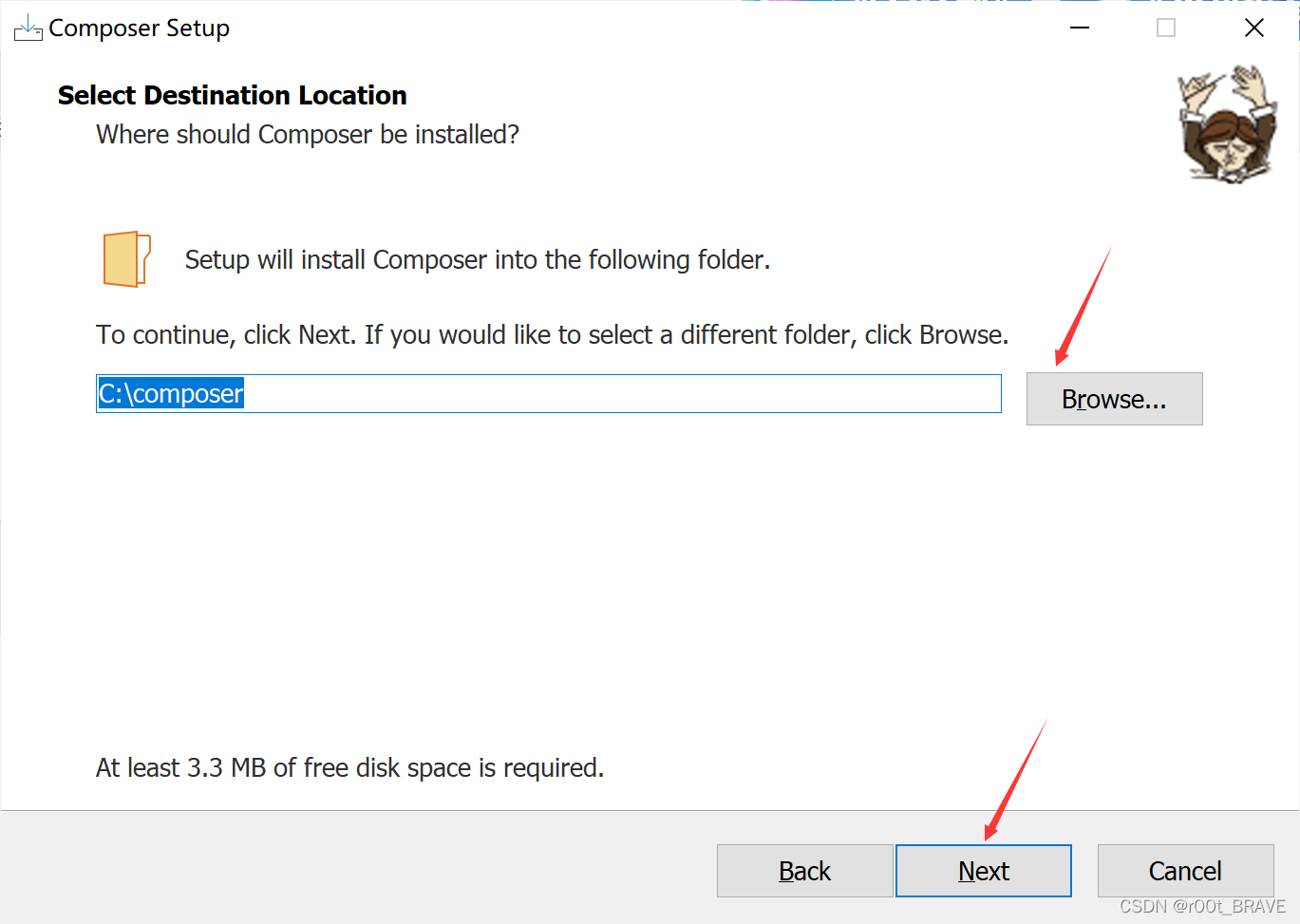Focus the C:\composer destination path field

[549, 393]
